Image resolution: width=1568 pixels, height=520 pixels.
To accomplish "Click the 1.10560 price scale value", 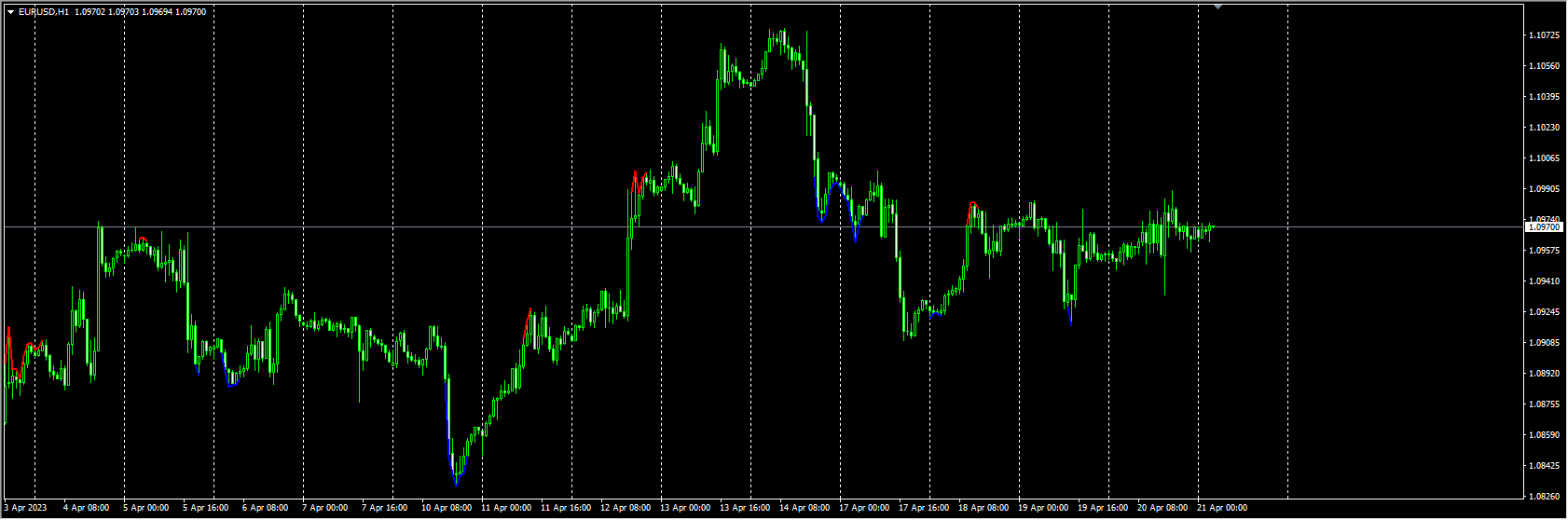I will [1545, 66].
